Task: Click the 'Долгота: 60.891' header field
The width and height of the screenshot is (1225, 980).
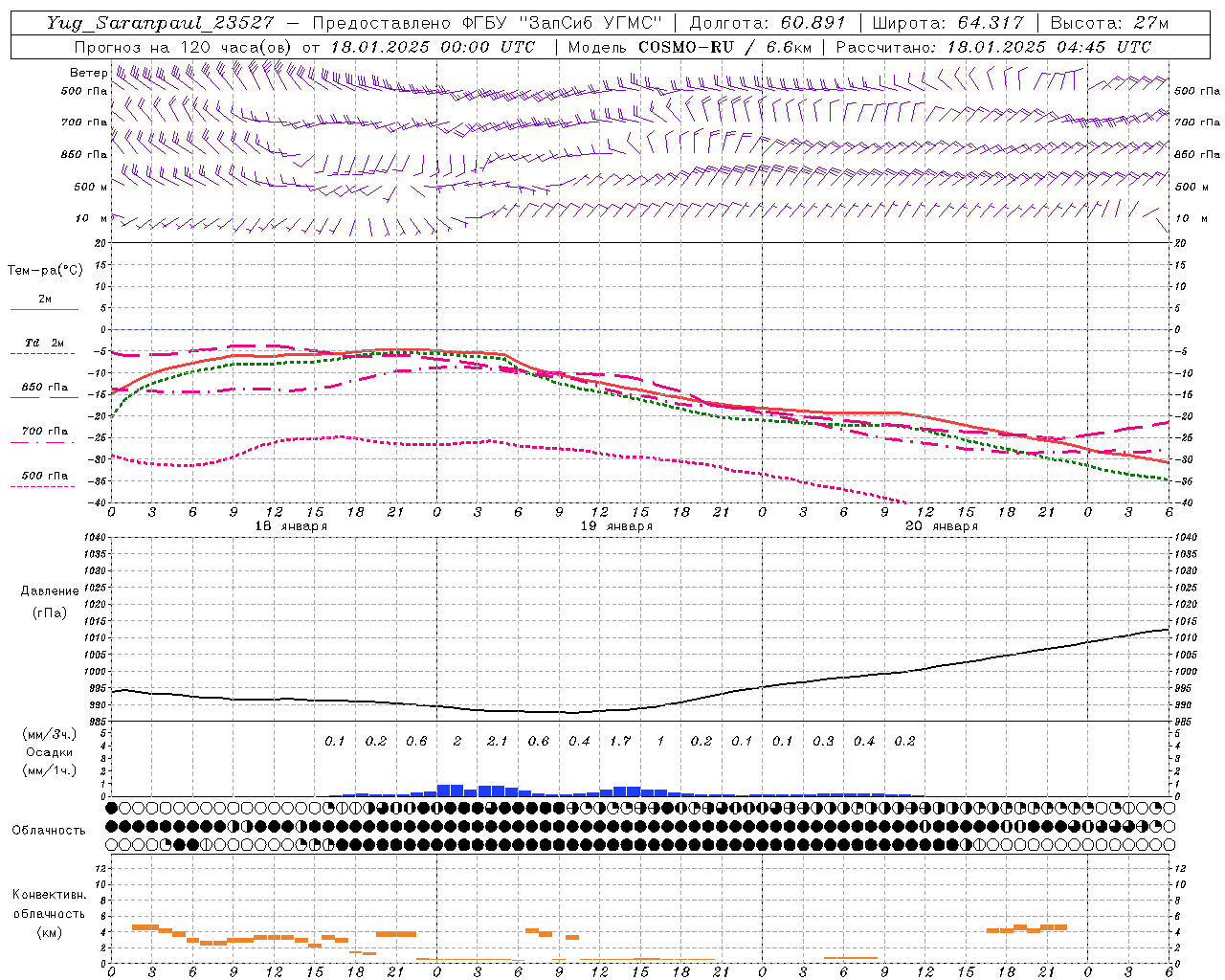Action: (768, 23)
